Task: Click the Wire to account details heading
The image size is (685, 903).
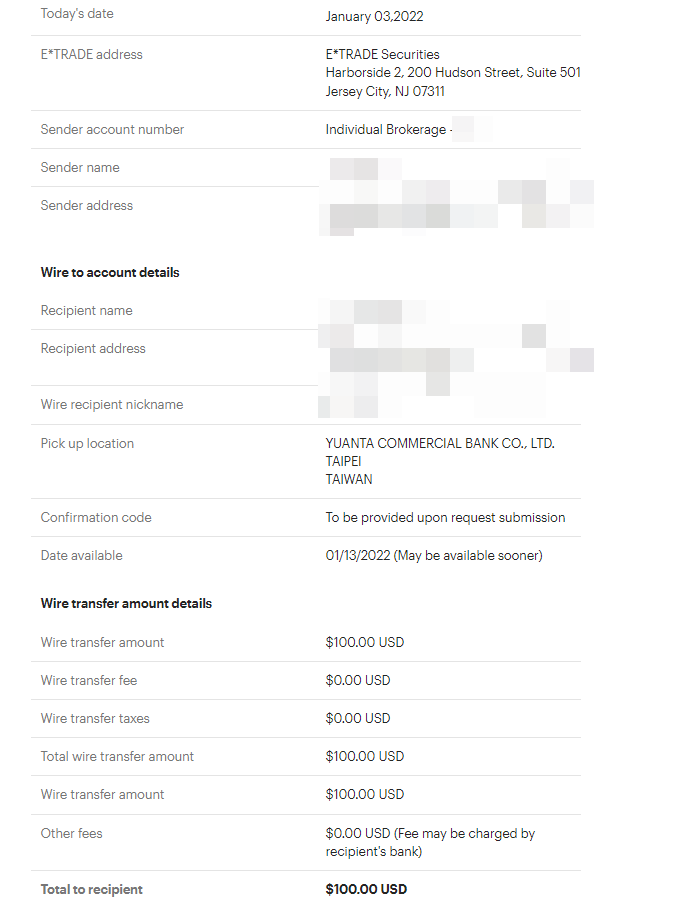Action: 110,272
